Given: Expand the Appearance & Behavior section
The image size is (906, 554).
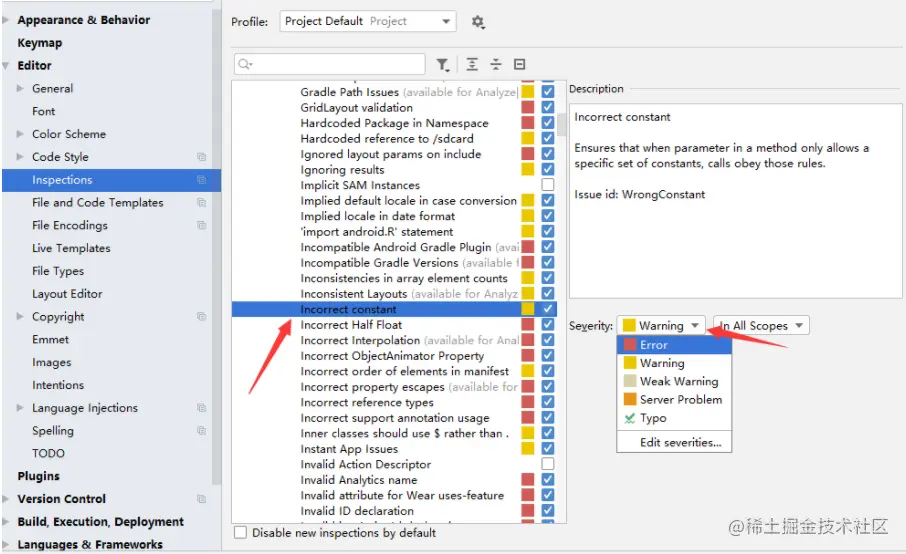Looking at the screenshot, I should tap(6, 20).
